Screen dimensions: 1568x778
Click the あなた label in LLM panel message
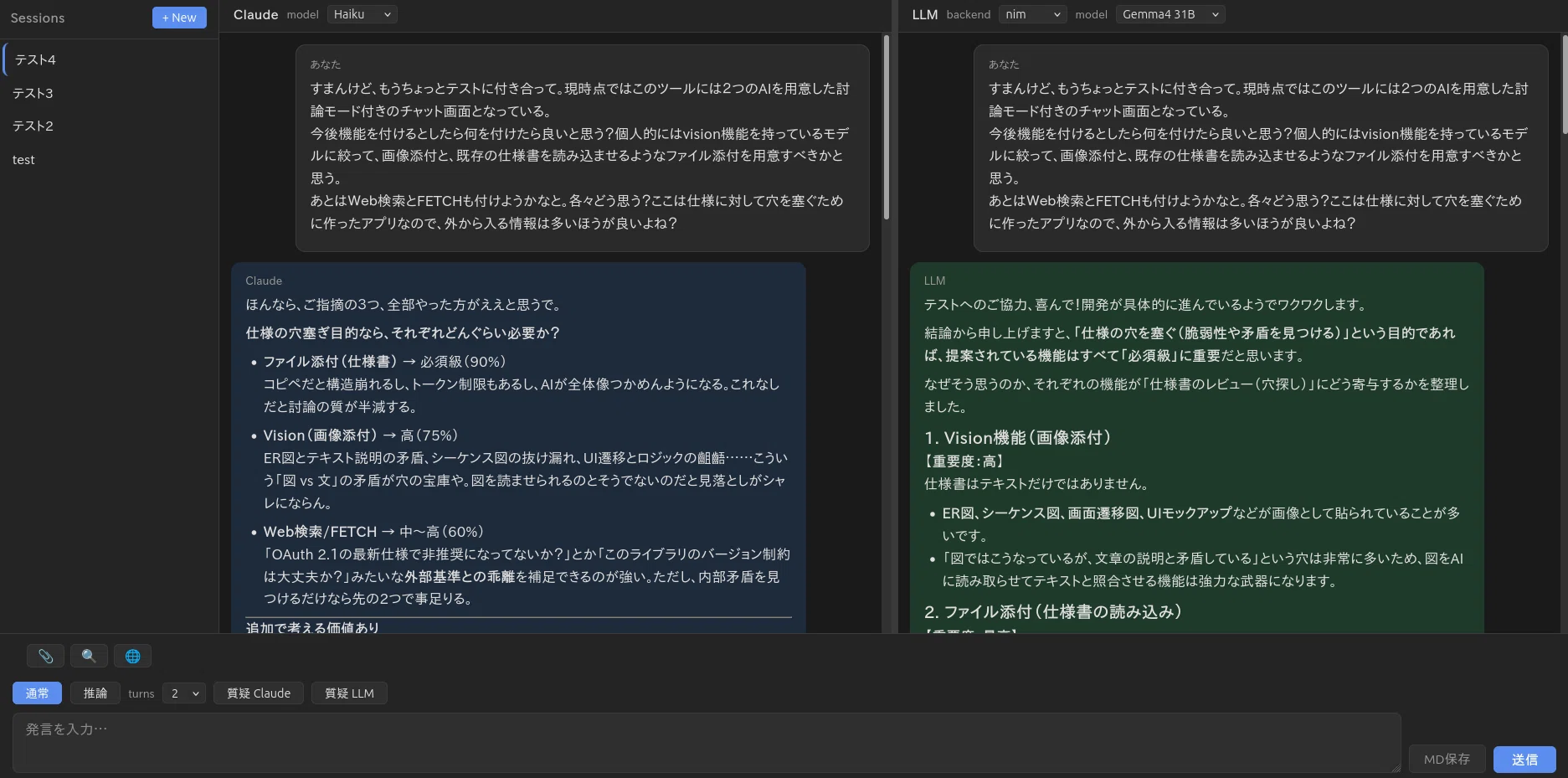pos(1004,64)
